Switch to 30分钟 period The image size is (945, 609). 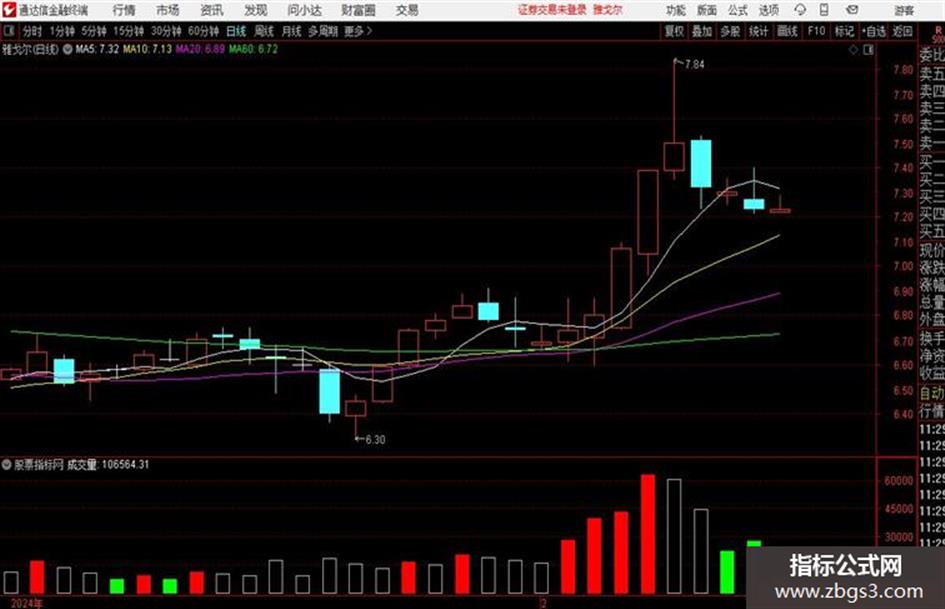pos(166,31)
